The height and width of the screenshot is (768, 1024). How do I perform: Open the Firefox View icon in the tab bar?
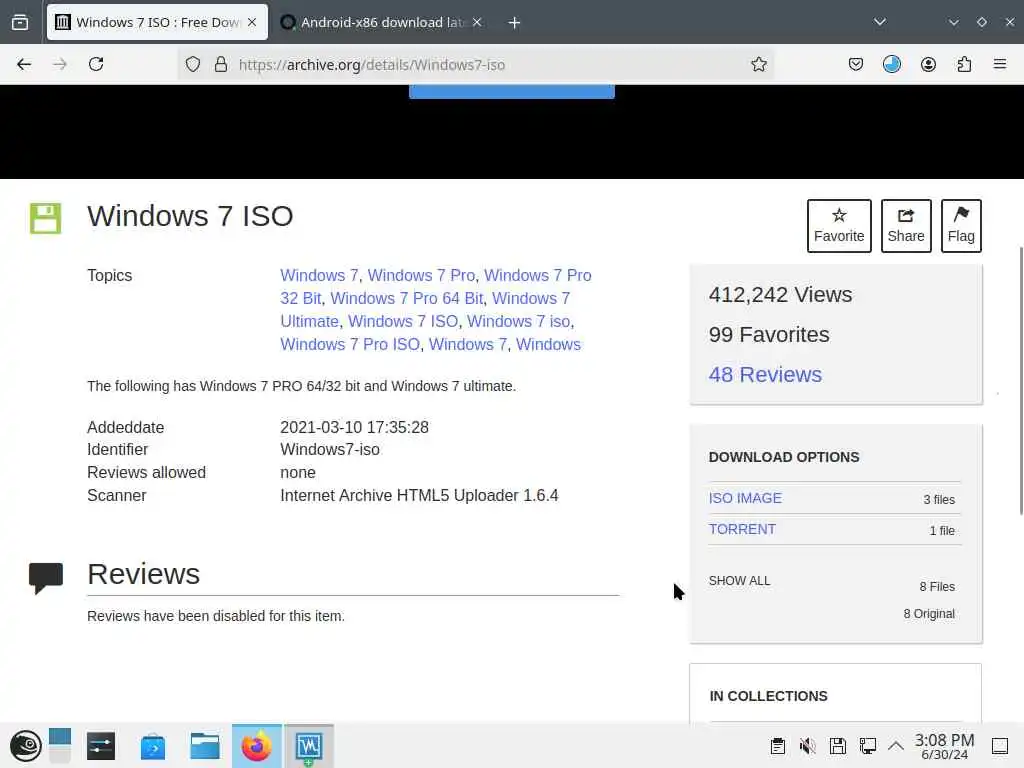[x=20, y=22]
